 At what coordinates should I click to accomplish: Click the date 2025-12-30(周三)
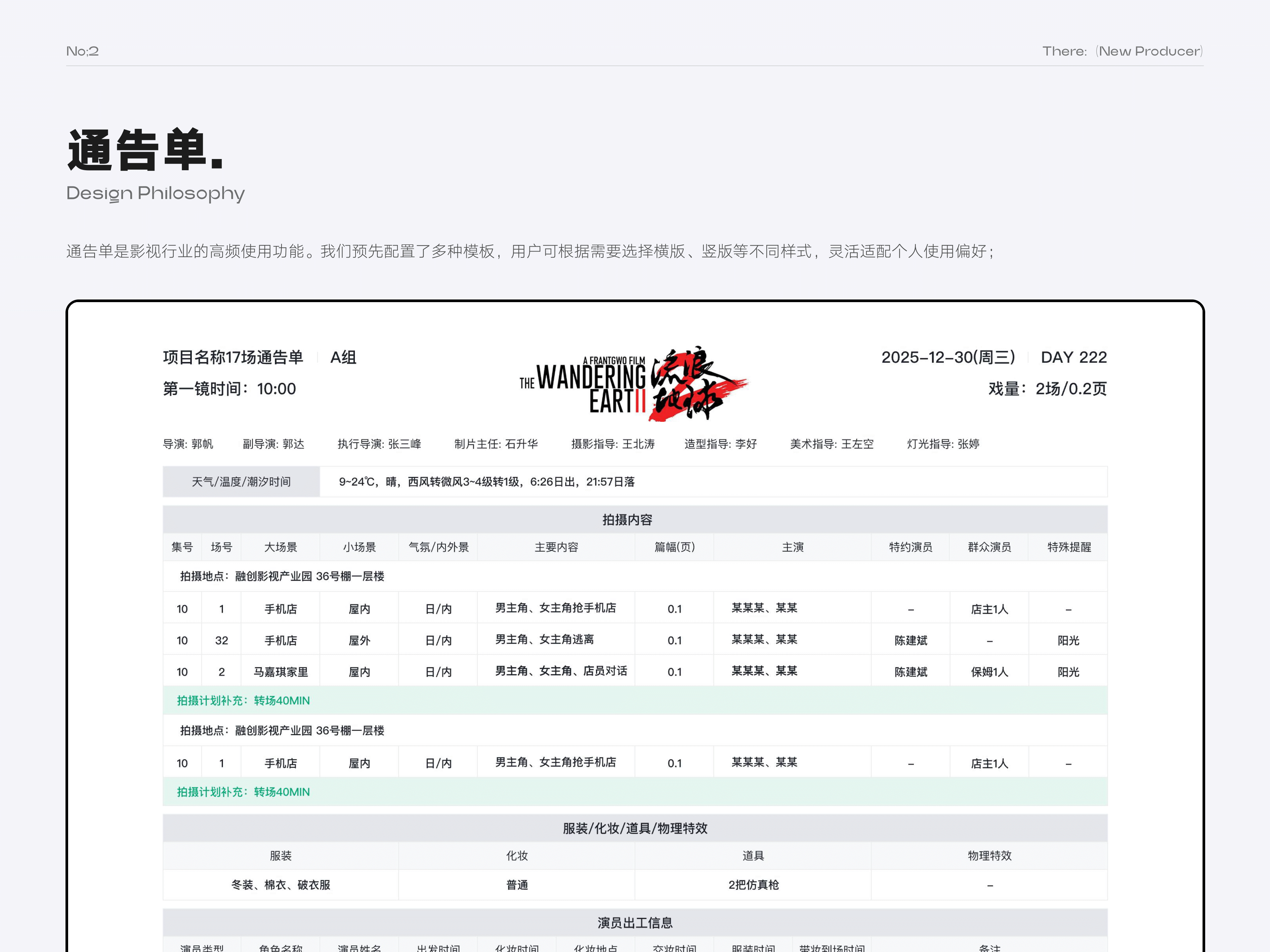tap(948, 358)
